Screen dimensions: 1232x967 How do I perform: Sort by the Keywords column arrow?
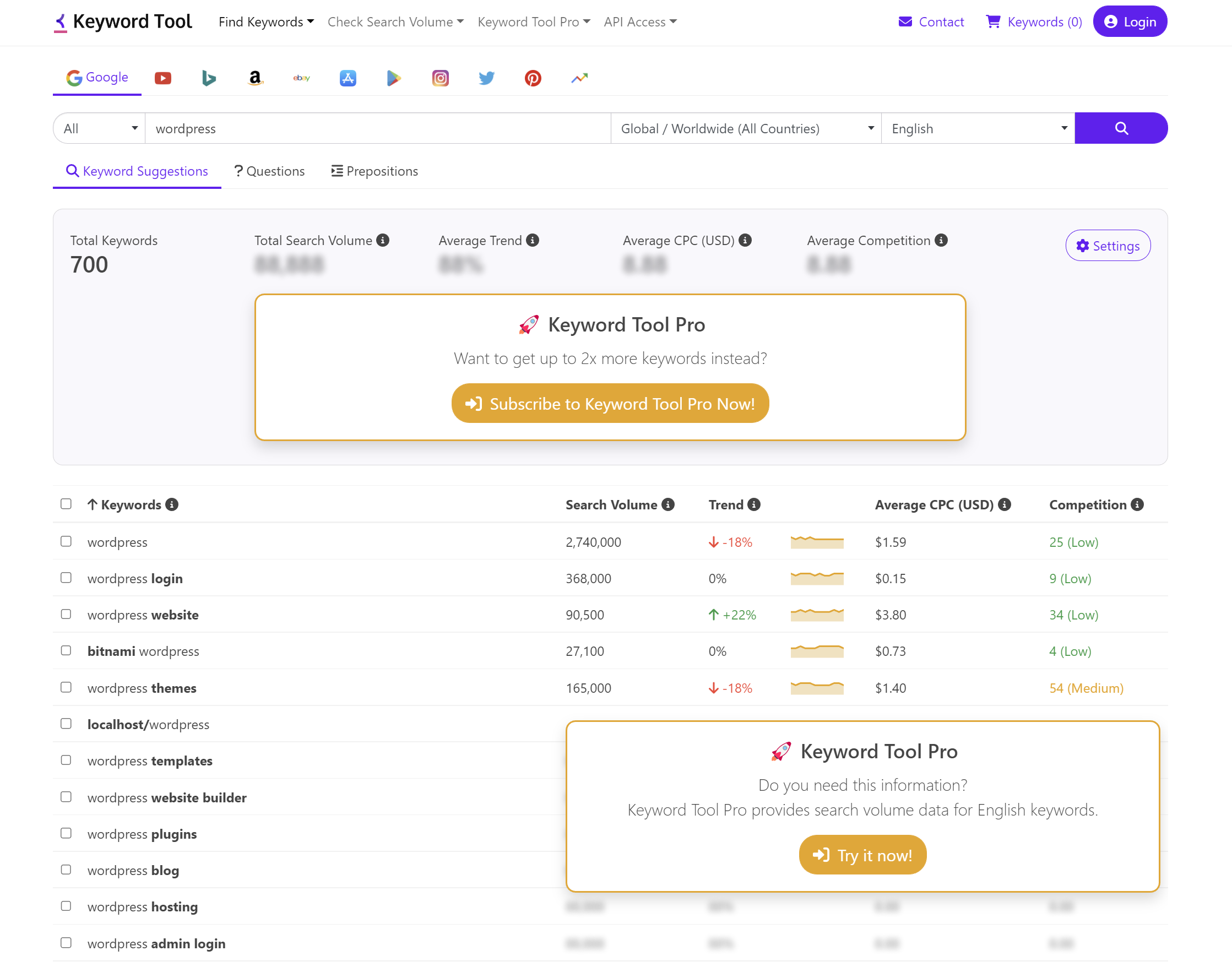coord(93,504)
